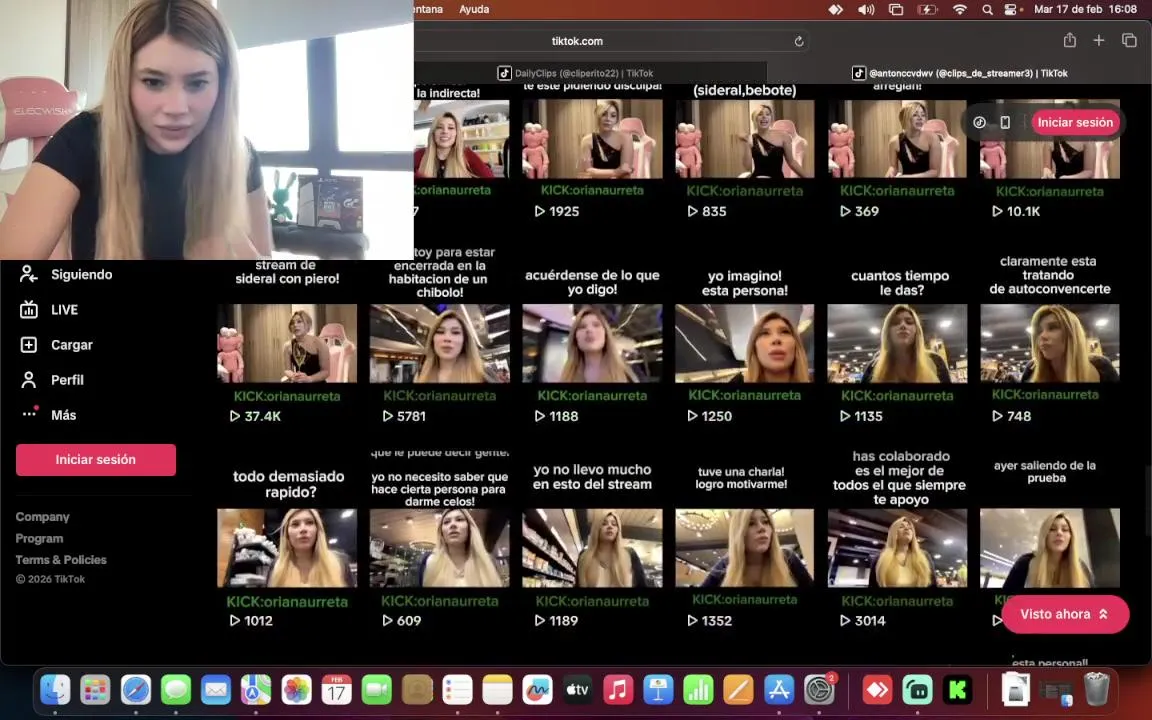Open Pages from the Dock
The image size is (1152, 720).
point(738,690)
